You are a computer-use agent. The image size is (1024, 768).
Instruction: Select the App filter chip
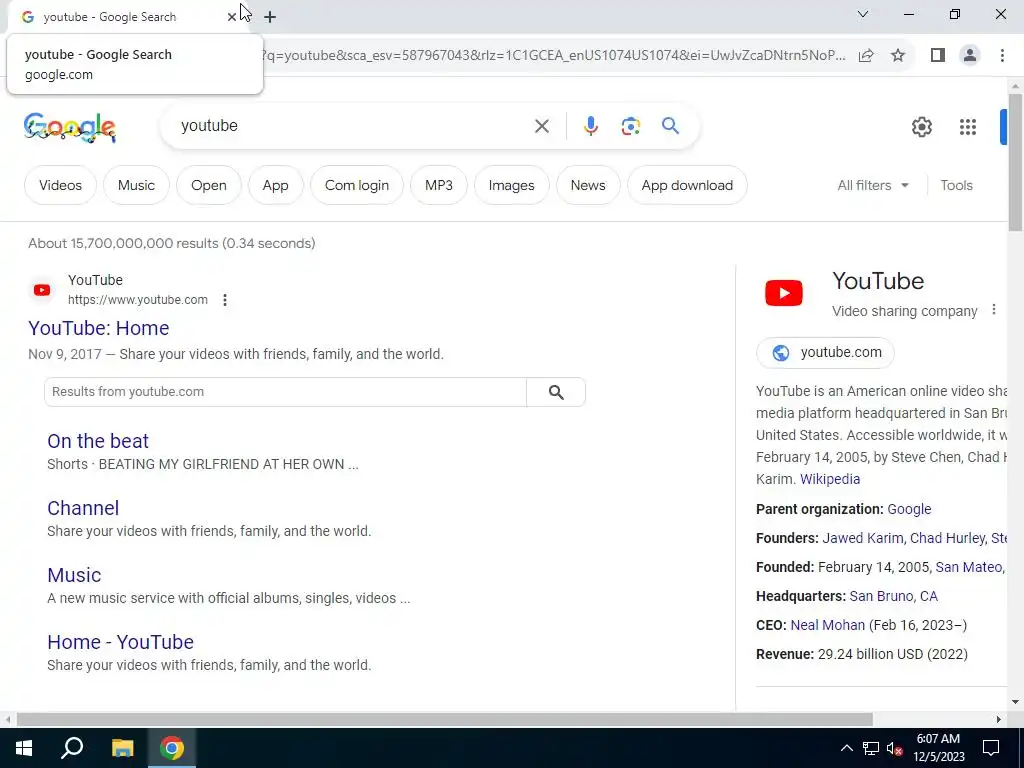pos(276,185)
